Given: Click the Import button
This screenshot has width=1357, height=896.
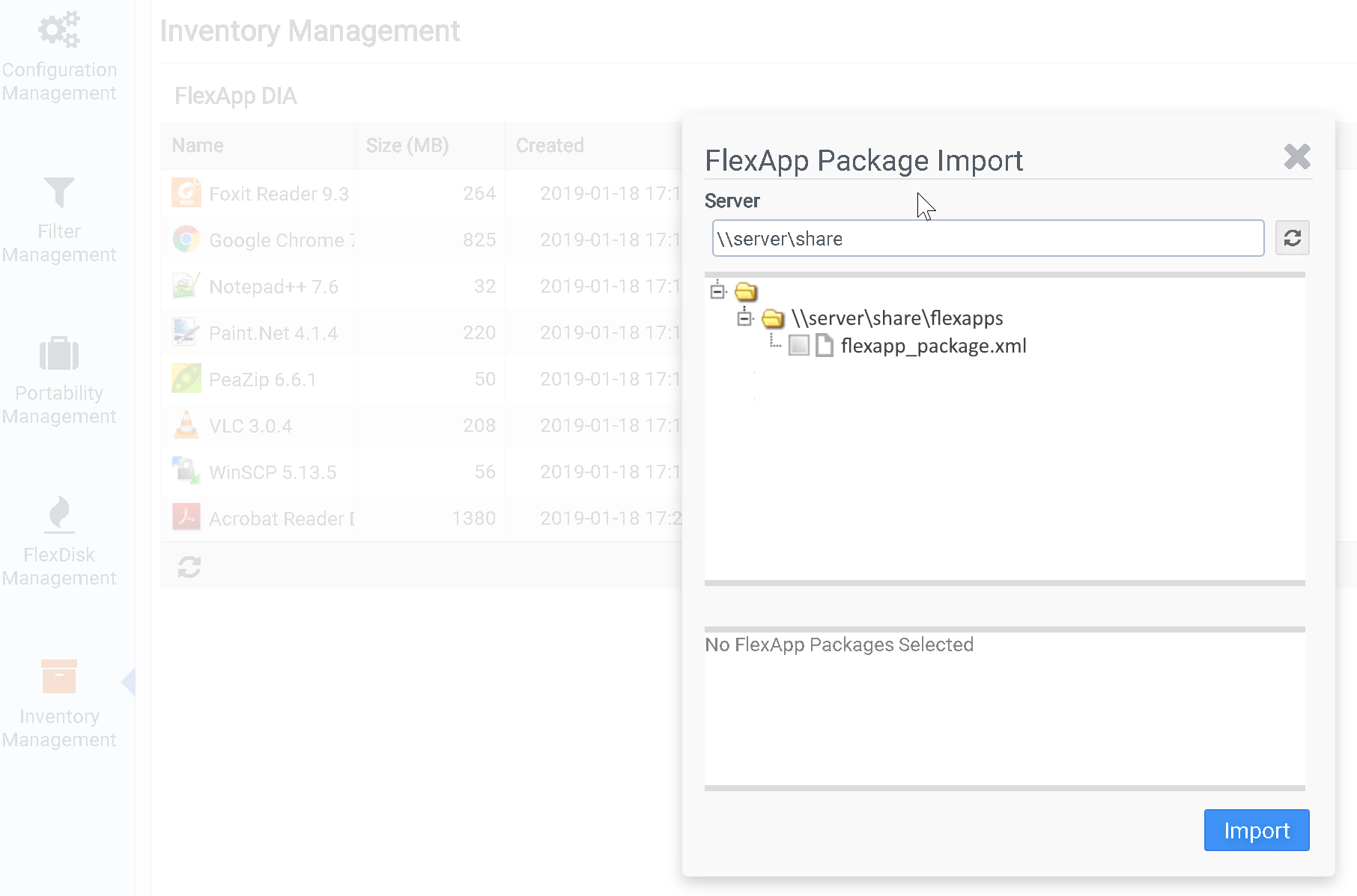Looking at the screenshot, I should (x=1256, y=830).
